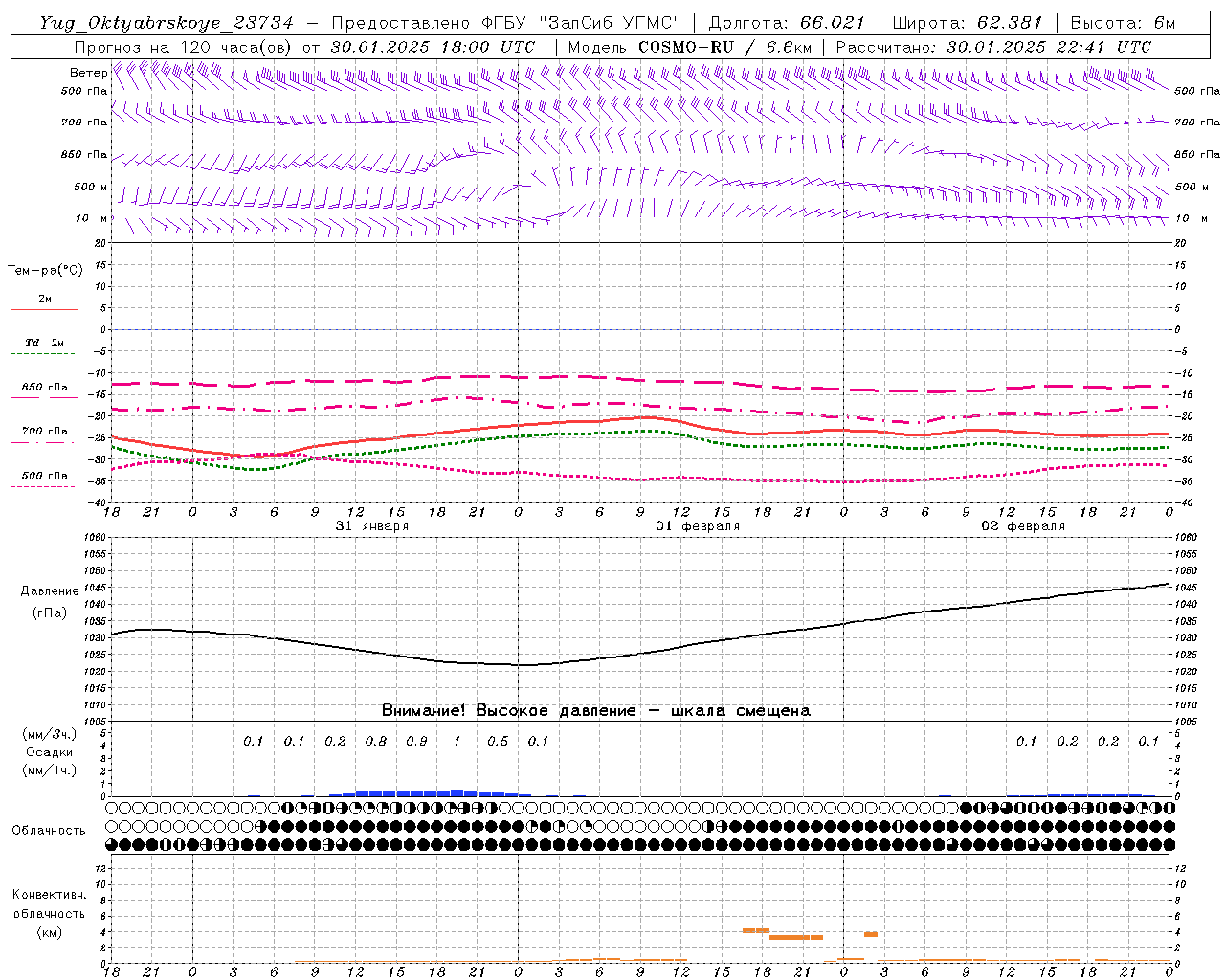Image resolution: width=1225 pixels, height=980 pixels.
Task: Click the Высота: 6м header field
Action: [x=1123, y=23]
